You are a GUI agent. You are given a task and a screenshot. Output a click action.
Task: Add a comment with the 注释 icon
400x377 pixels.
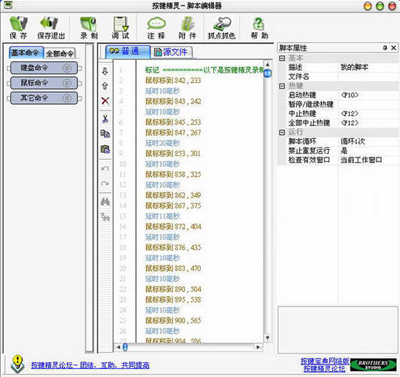click(156, 27)
